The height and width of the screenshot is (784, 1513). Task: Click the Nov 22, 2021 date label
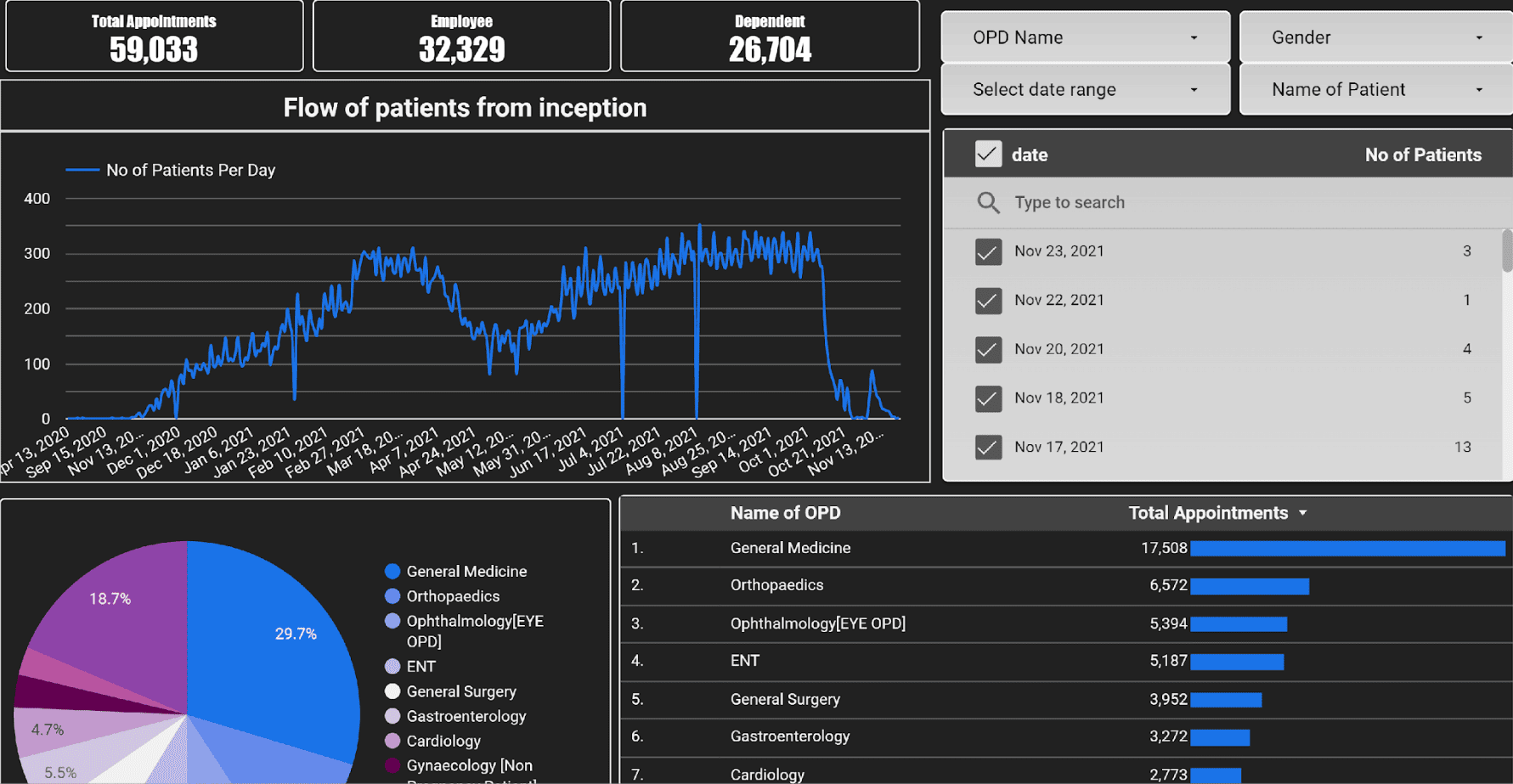pyautogui.click(x=1059, y=300)
